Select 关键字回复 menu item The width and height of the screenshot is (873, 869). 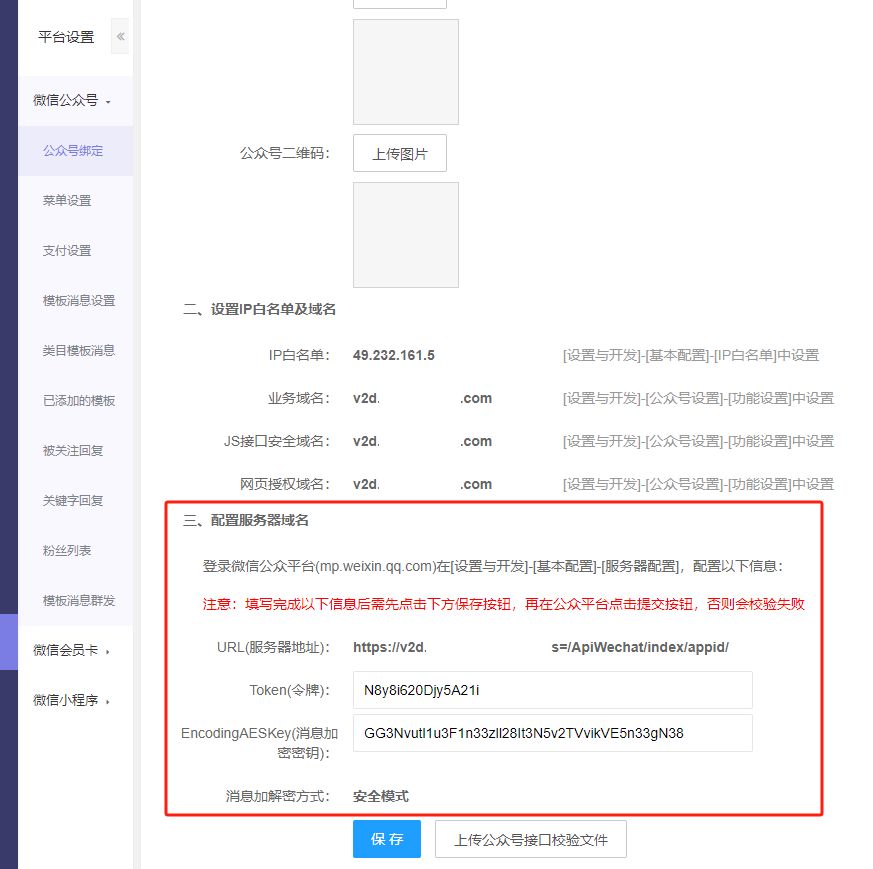point(73,501)
